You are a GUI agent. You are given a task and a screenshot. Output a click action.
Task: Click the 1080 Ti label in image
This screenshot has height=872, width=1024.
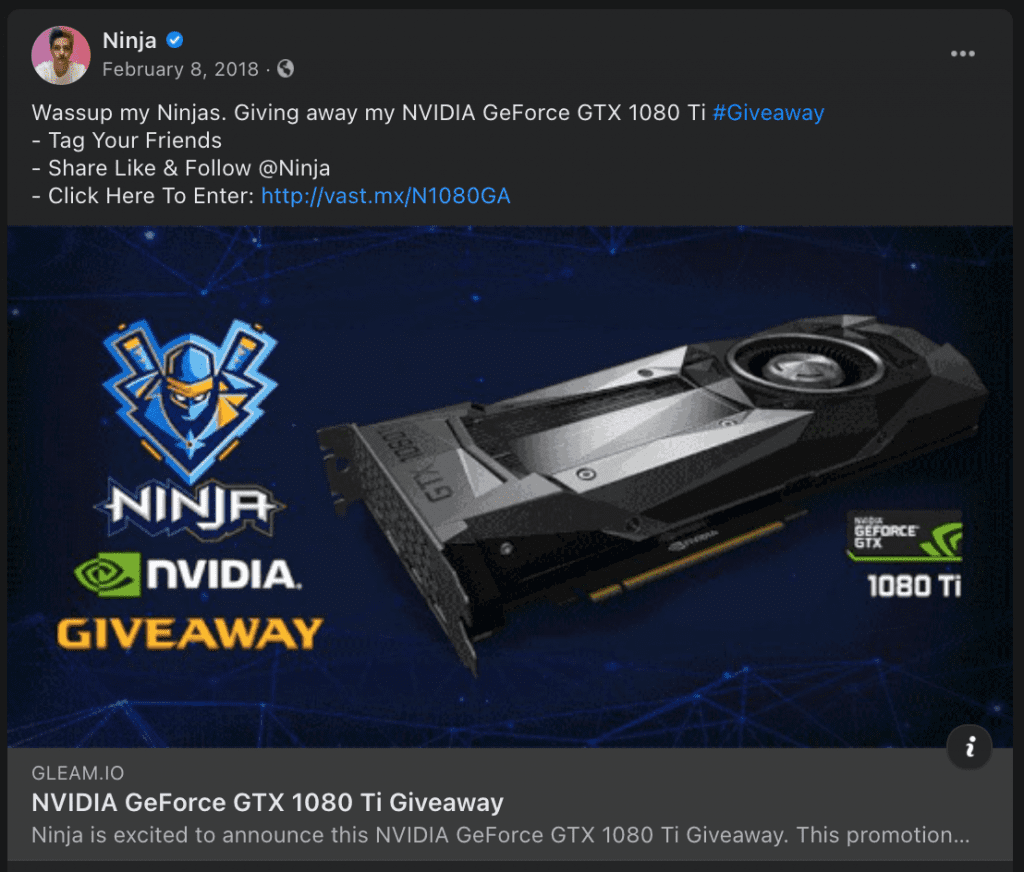[914, 586]
